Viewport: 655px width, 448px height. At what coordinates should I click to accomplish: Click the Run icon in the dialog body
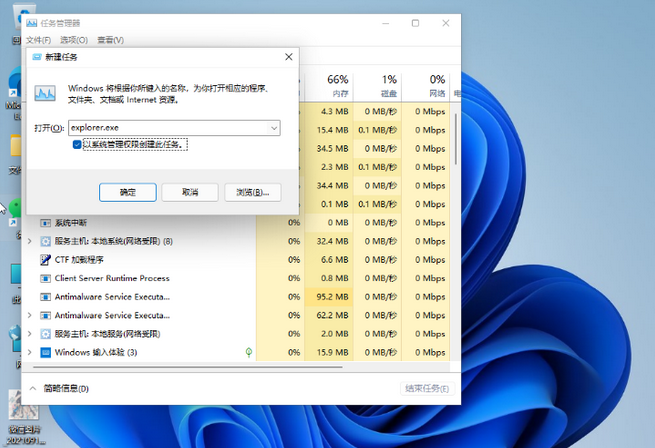coord(45,93)
